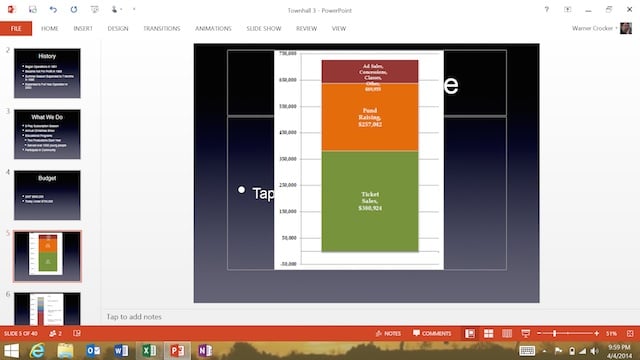Viewport: 640px width, 360px height.
Task: Open the TRANSITIONS ribbon tab
Action: tap(162, 29)
